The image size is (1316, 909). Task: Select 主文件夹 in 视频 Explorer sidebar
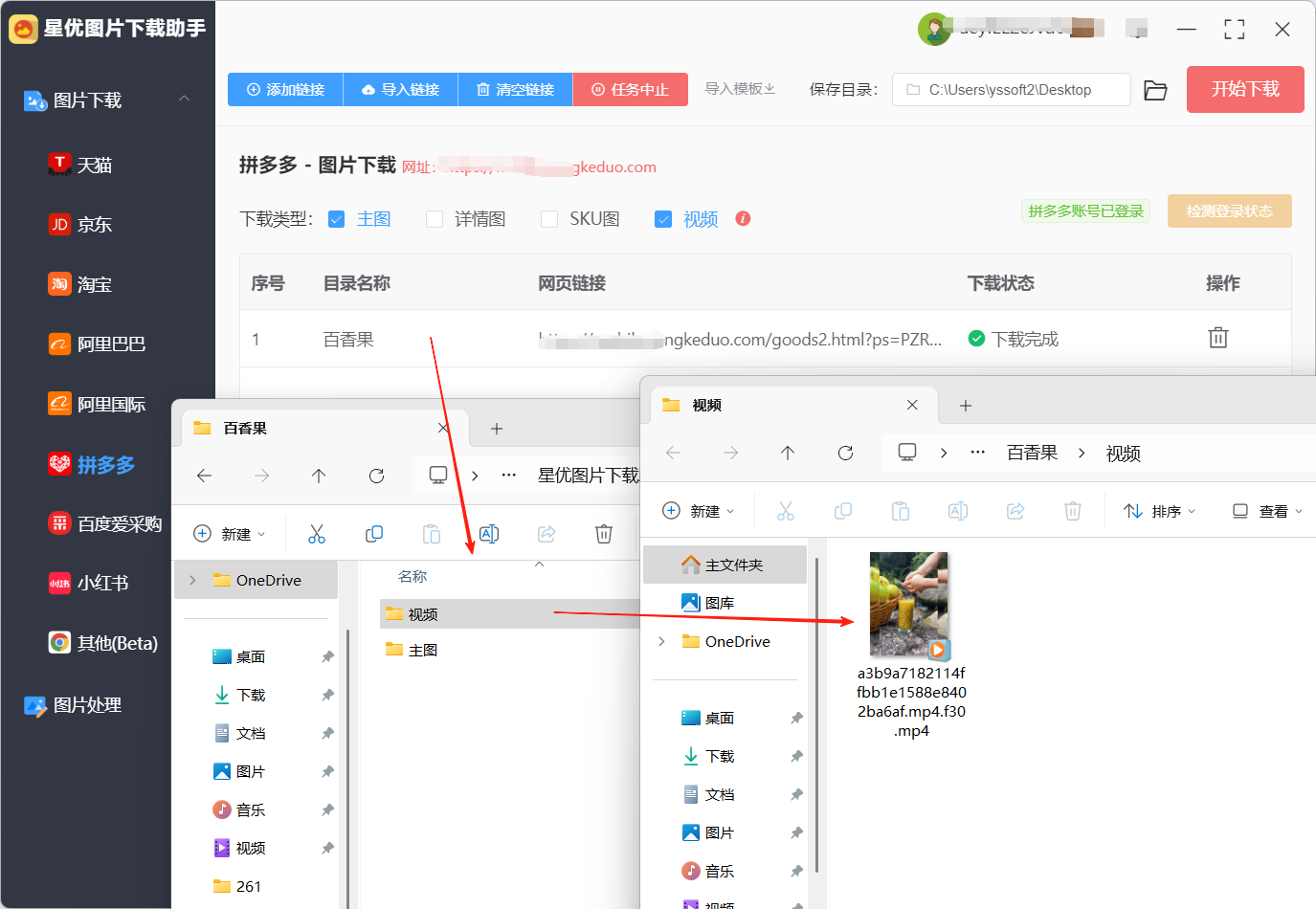725,565
